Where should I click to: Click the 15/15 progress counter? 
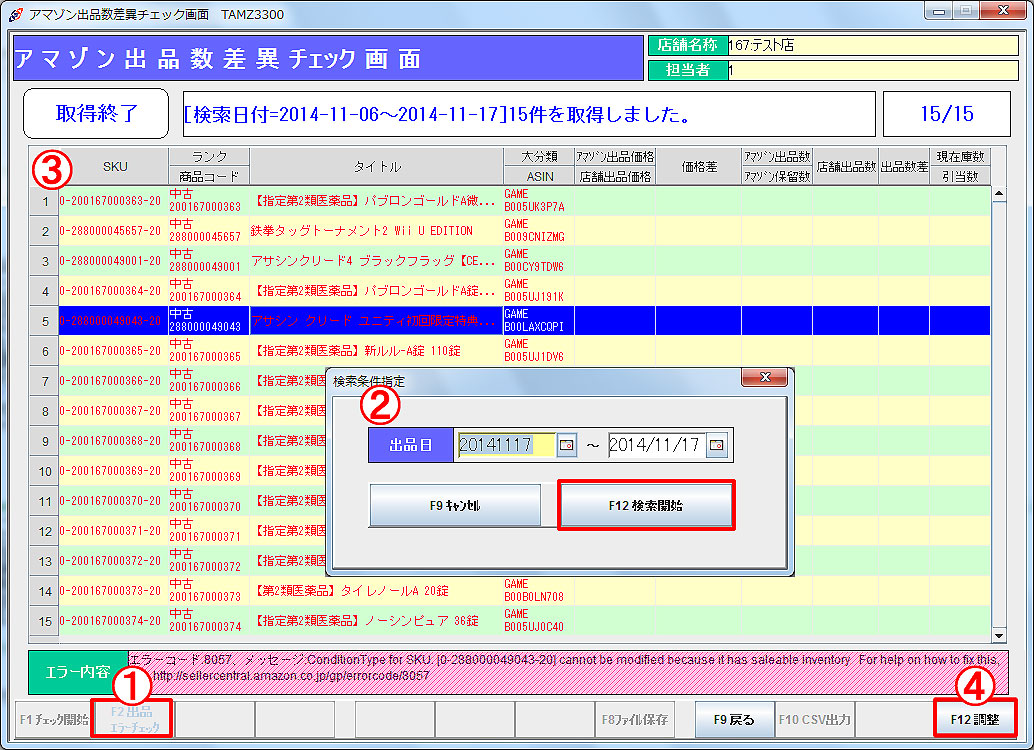(947, 113)
